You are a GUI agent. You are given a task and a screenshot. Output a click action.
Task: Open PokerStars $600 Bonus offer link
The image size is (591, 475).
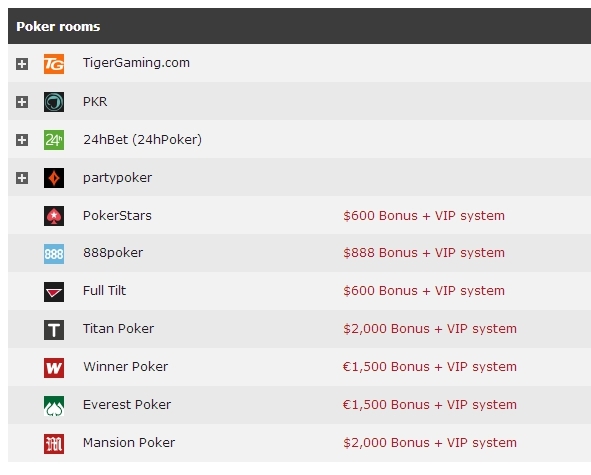click(x=424, y=216)
